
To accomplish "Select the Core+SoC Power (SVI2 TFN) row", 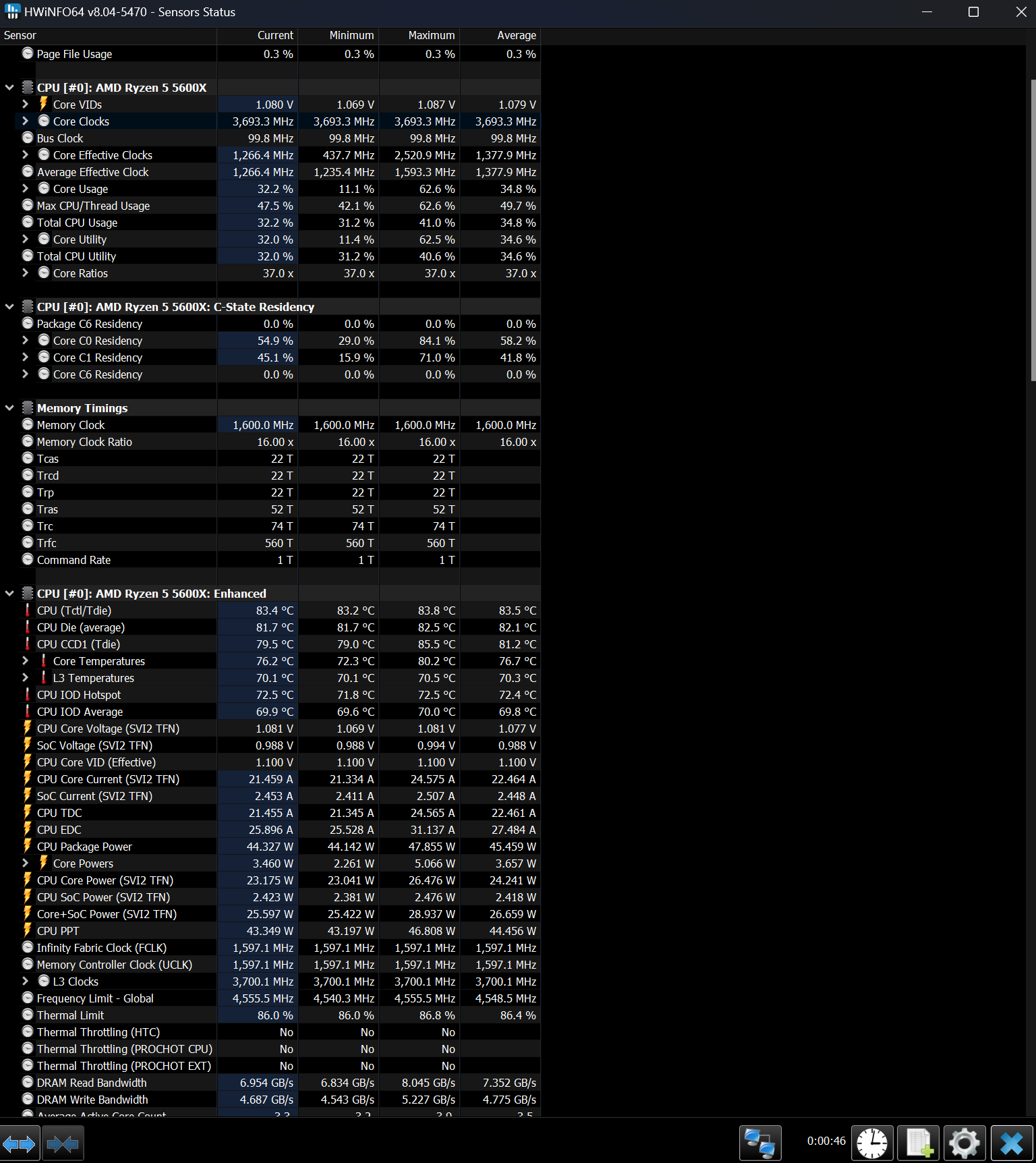I will [270, 913].
